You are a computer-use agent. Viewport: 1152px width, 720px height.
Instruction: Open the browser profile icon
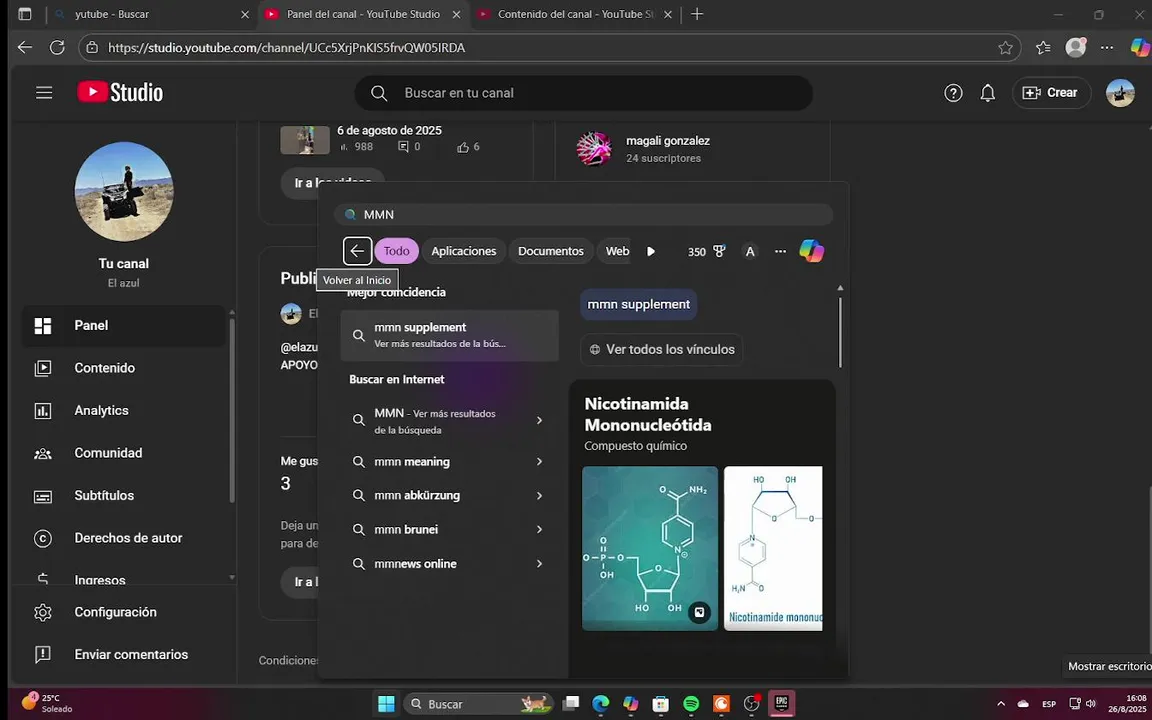click(x=1076, y=48)
